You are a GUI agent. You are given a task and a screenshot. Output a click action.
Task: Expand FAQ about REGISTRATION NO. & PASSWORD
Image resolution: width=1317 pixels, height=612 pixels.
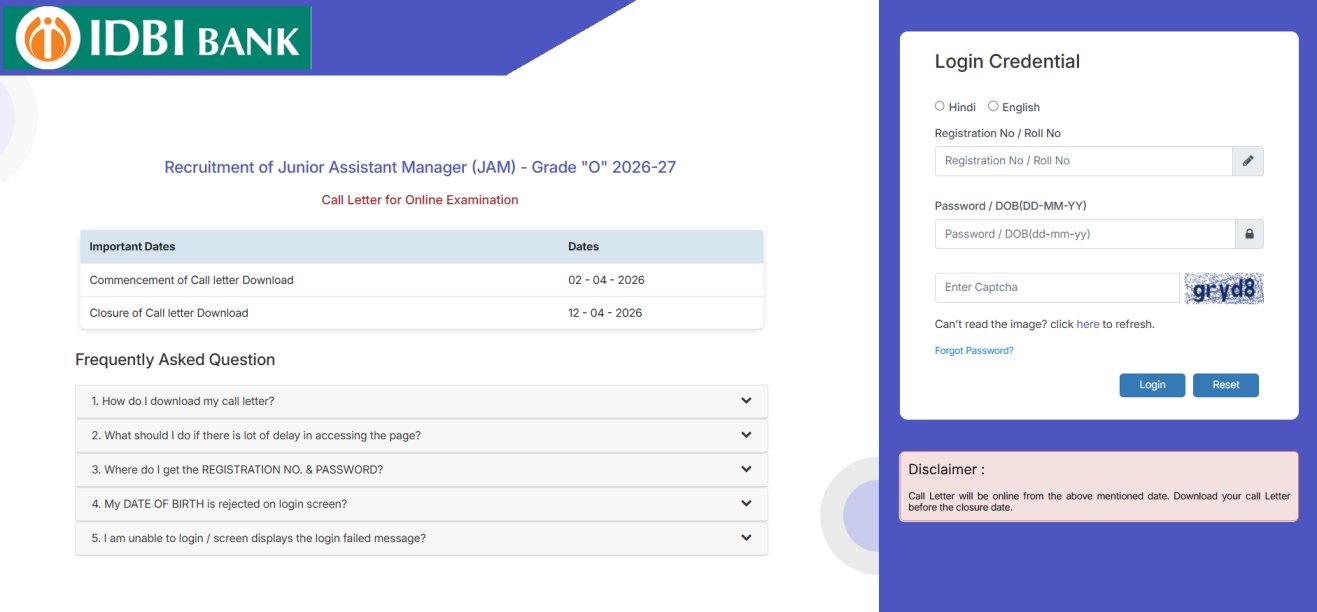click(420, 469)
